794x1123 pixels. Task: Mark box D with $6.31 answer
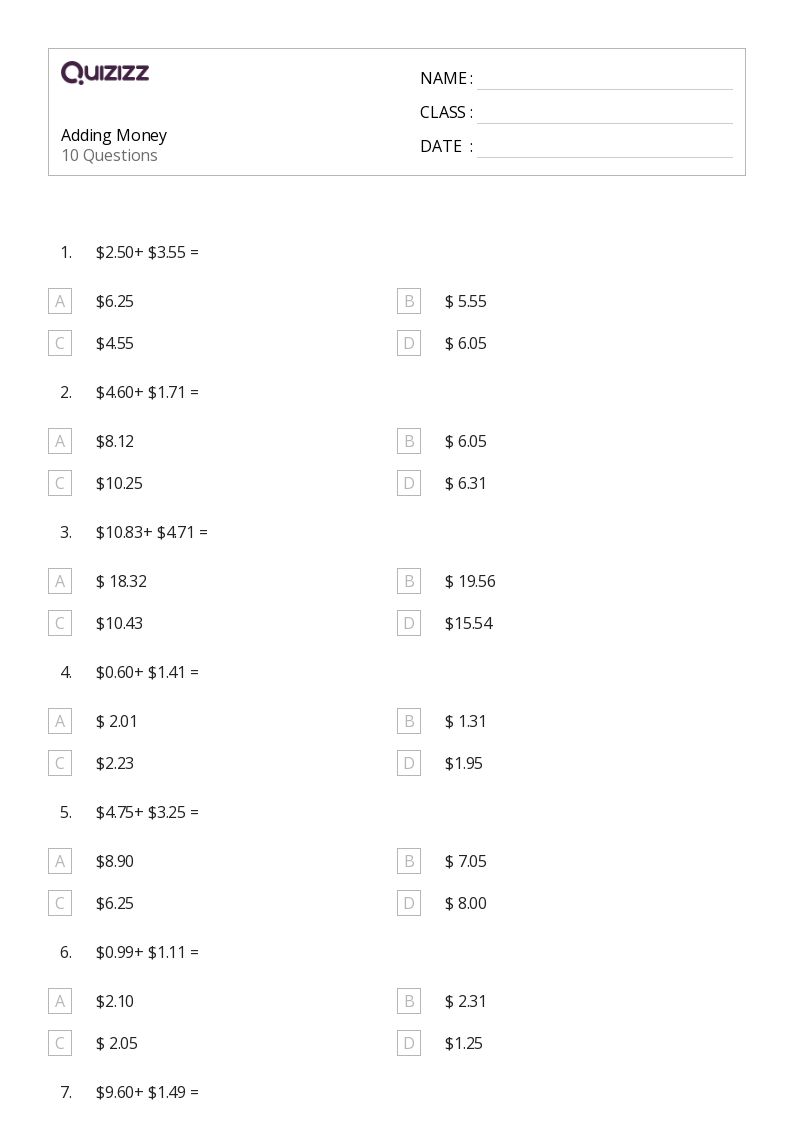click(409, 483)
